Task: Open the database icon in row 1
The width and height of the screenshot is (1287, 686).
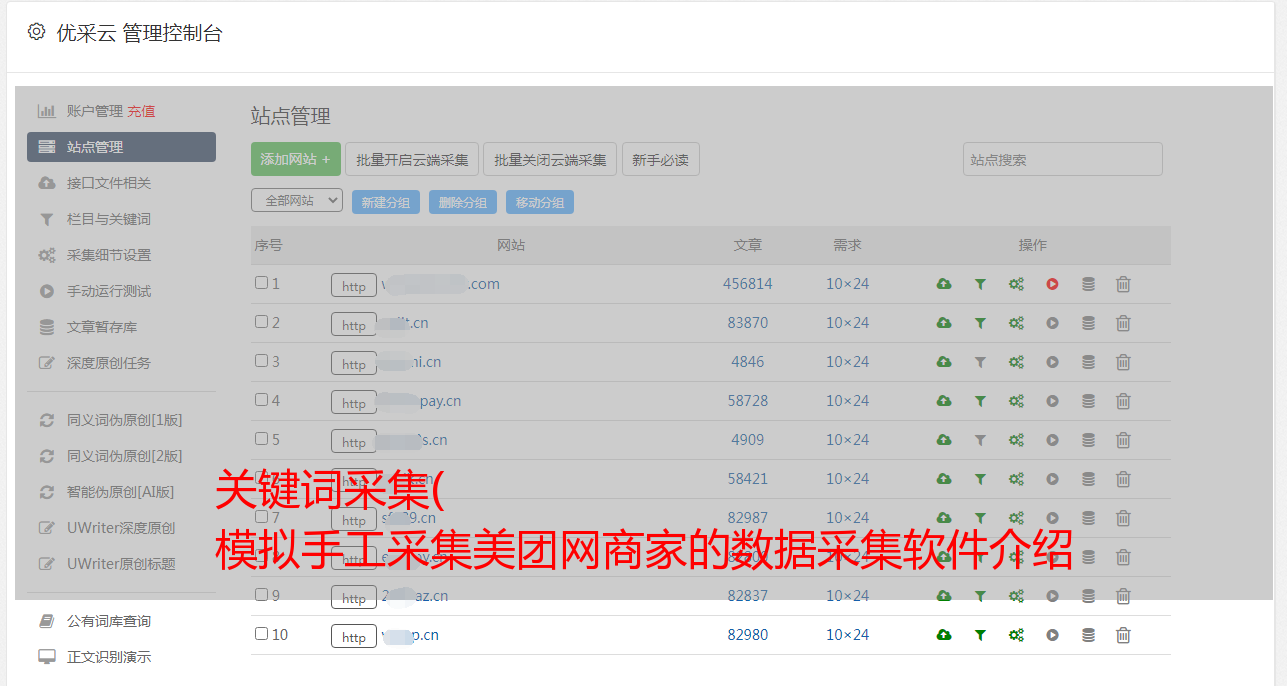Action: [x=1088, y=284]
